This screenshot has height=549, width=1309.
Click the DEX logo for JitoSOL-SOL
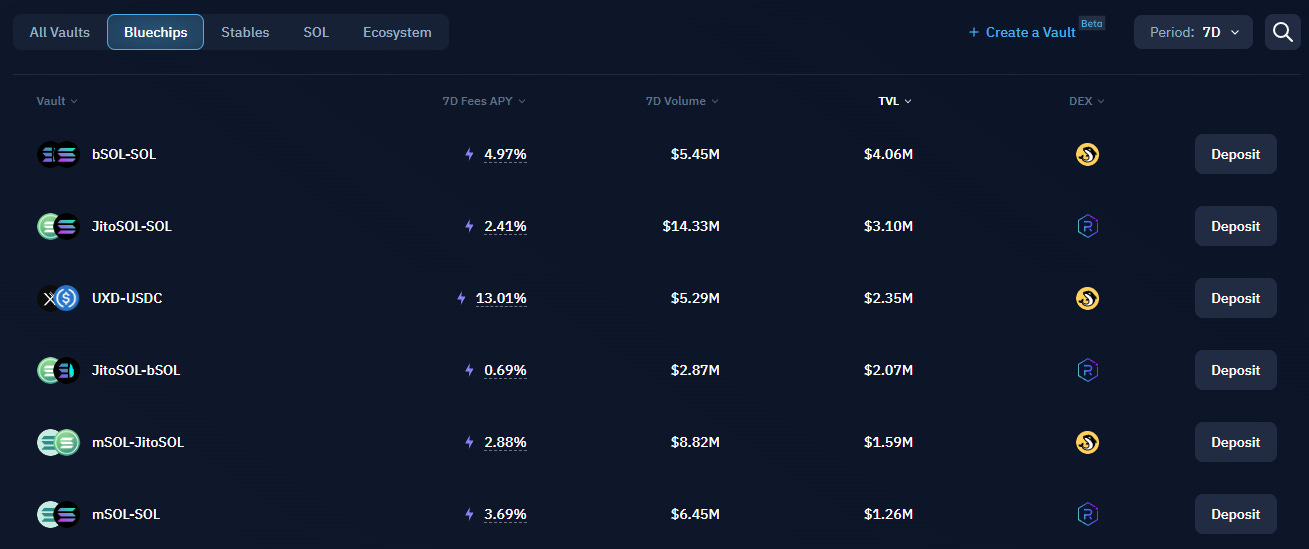pyautogui.click(x=1087, y=227)
